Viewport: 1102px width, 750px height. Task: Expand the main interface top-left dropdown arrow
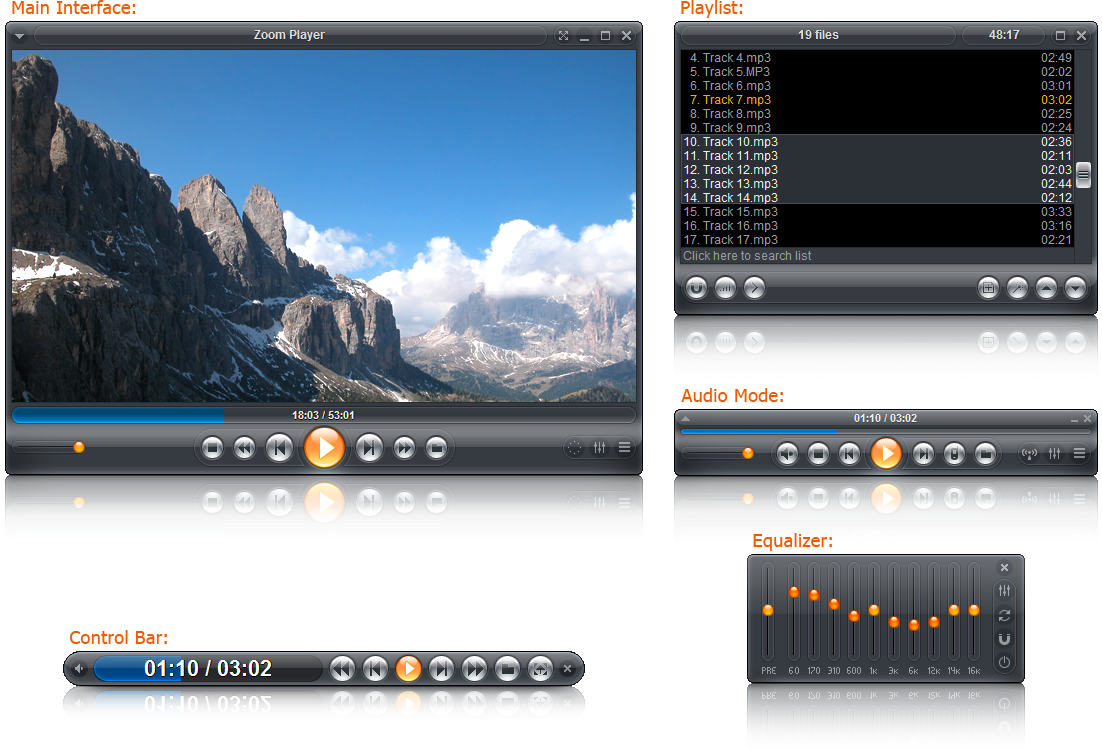click(x=20, y=36)
